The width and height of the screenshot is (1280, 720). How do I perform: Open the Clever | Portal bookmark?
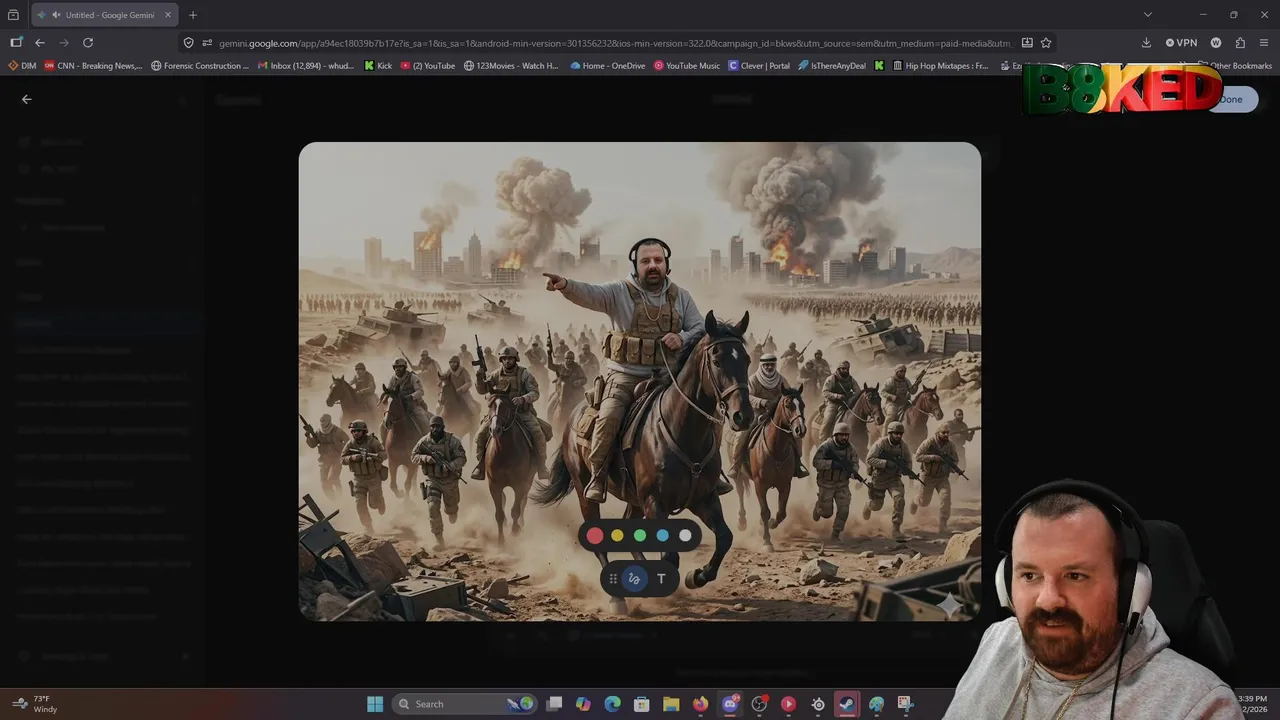tap(759, 66)
